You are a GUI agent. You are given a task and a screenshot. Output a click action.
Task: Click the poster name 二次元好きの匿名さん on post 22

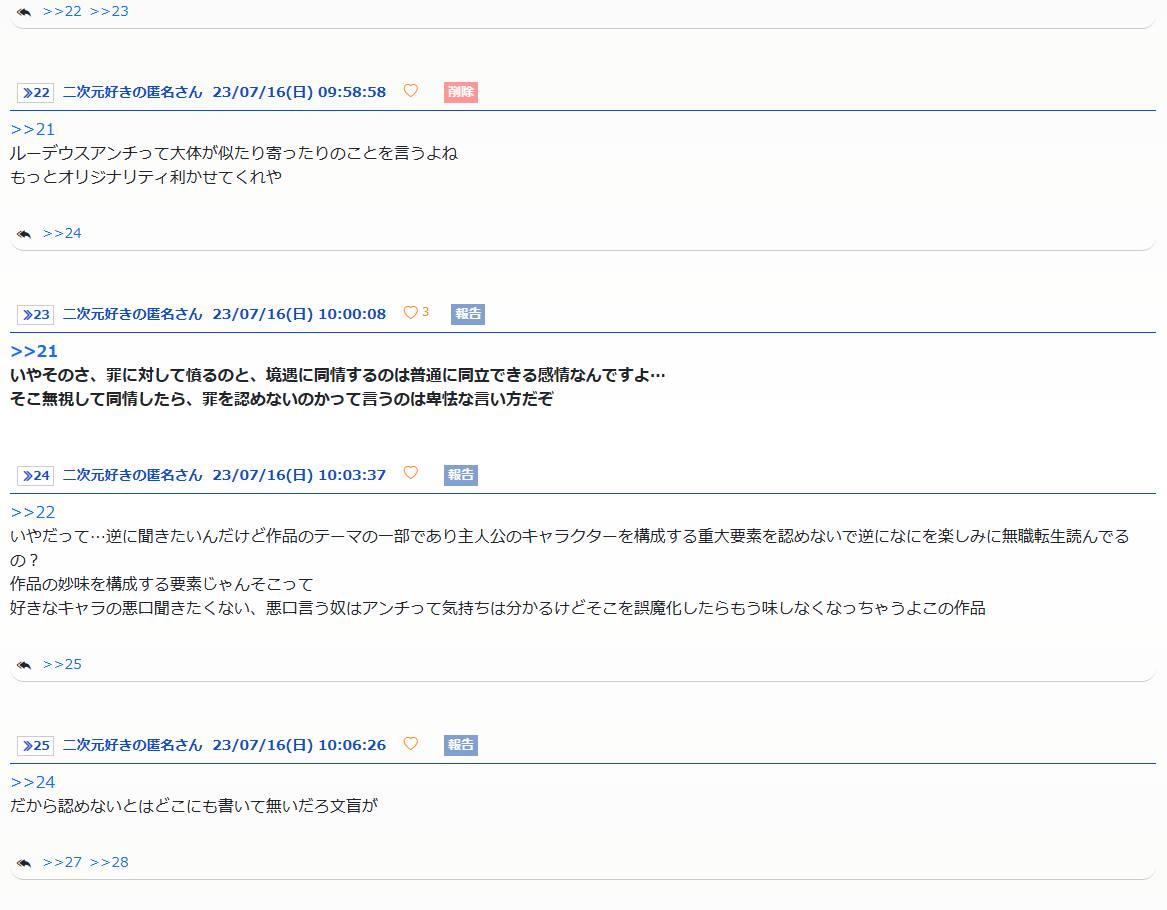pos(132,92)
